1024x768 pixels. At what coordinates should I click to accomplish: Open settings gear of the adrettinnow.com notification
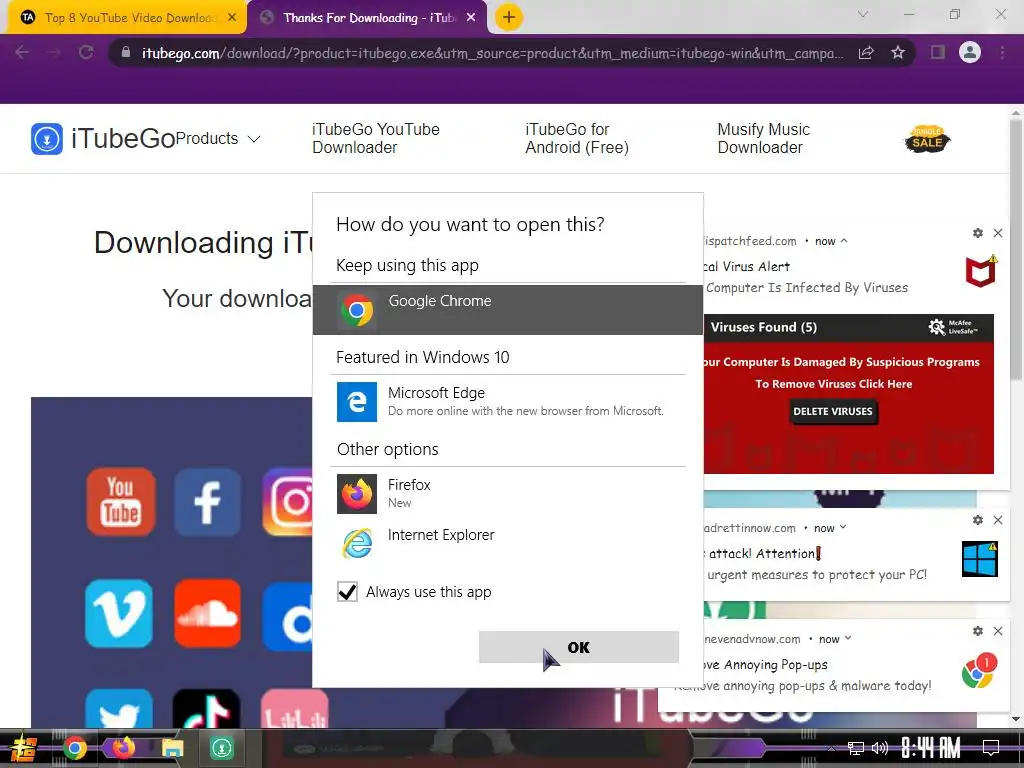point(978,520)
